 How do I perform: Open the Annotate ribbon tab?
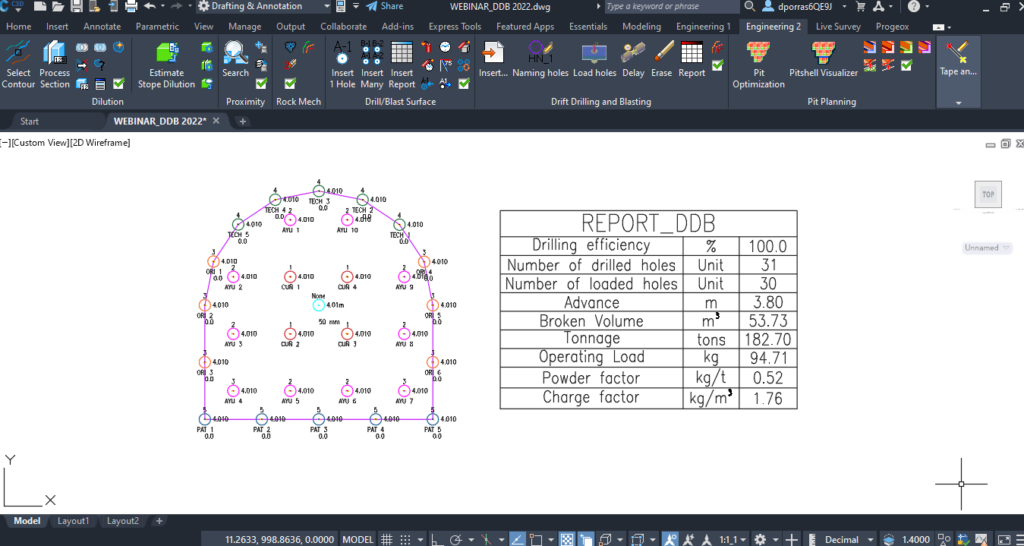[x=102, y=27]
